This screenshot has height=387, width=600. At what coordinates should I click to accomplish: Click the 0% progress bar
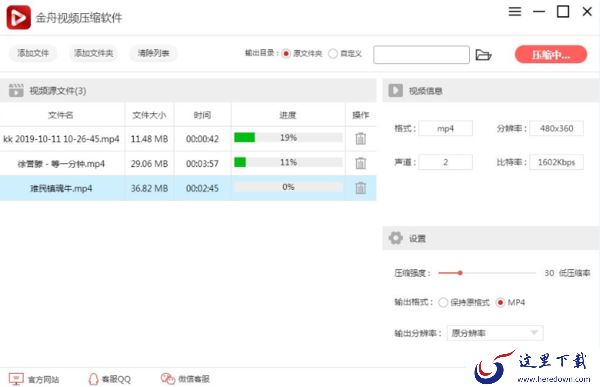288,187
